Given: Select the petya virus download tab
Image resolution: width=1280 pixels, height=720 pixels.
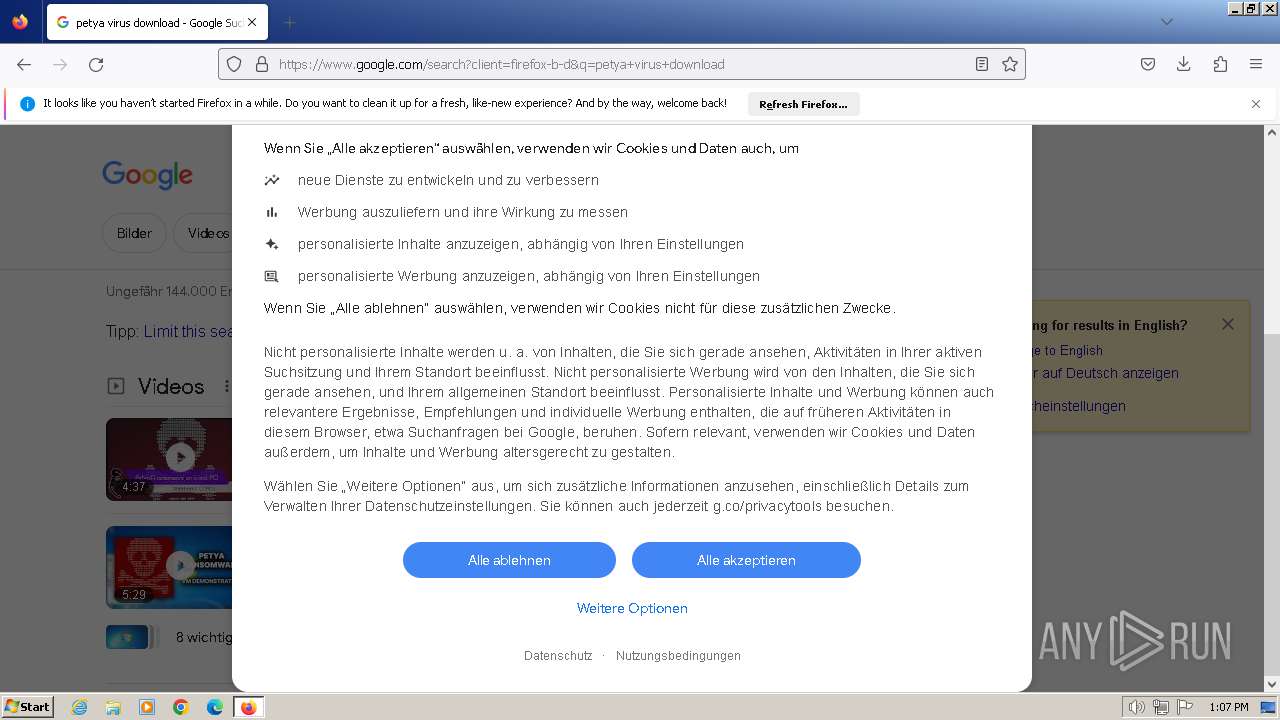Looking at the screenshot, I should click(155, 22).
